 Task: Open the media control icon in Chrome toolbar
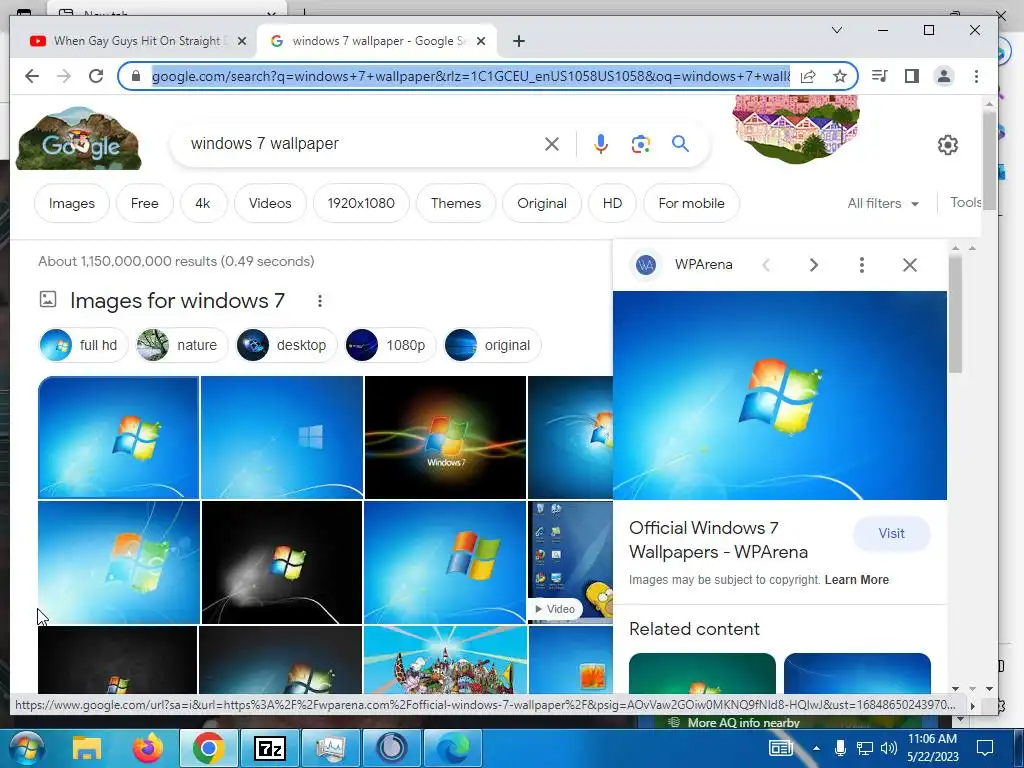(880, 76)
